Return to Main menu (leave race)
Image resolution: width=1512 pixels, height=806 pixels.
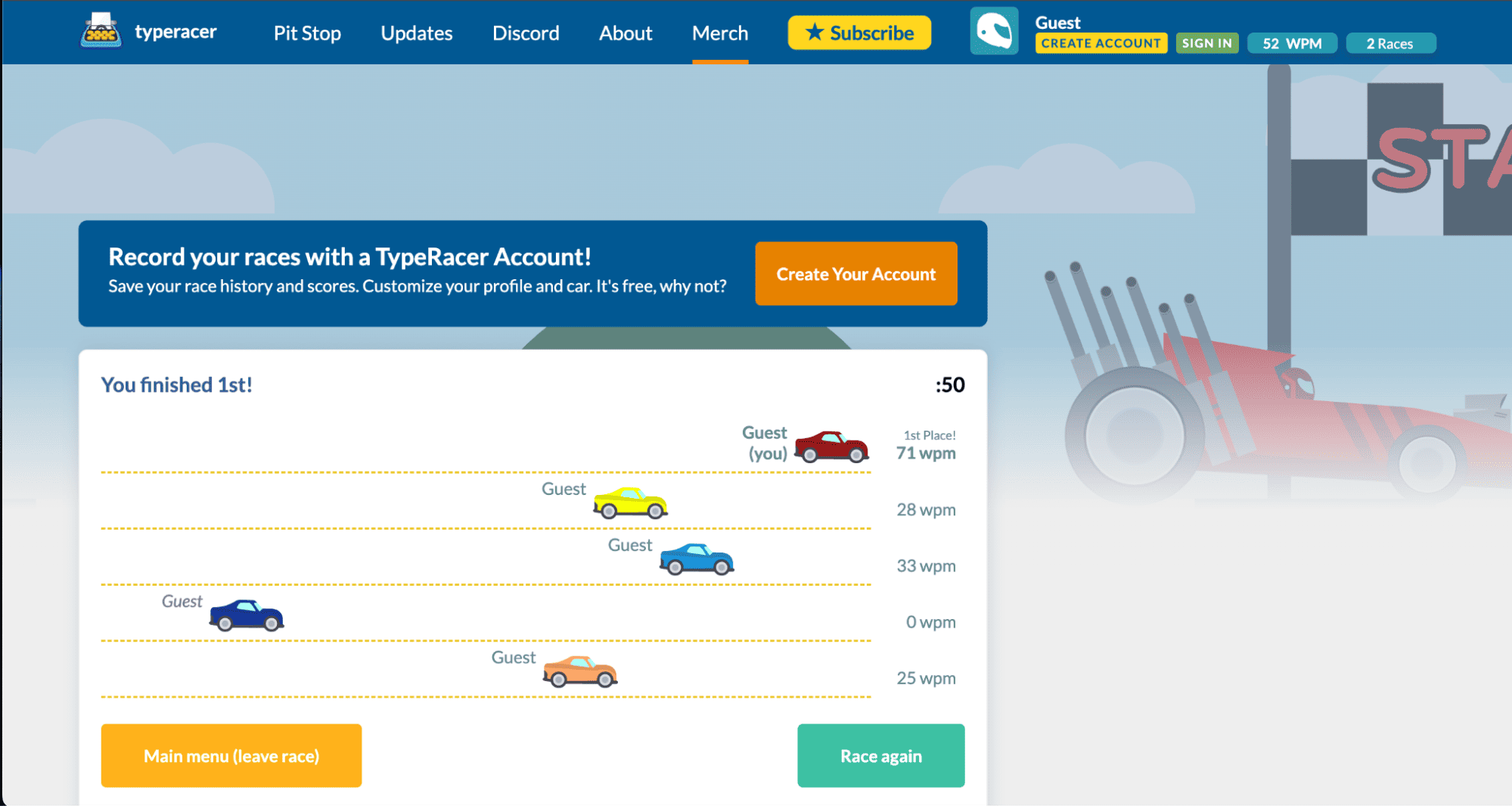point(231,755)
